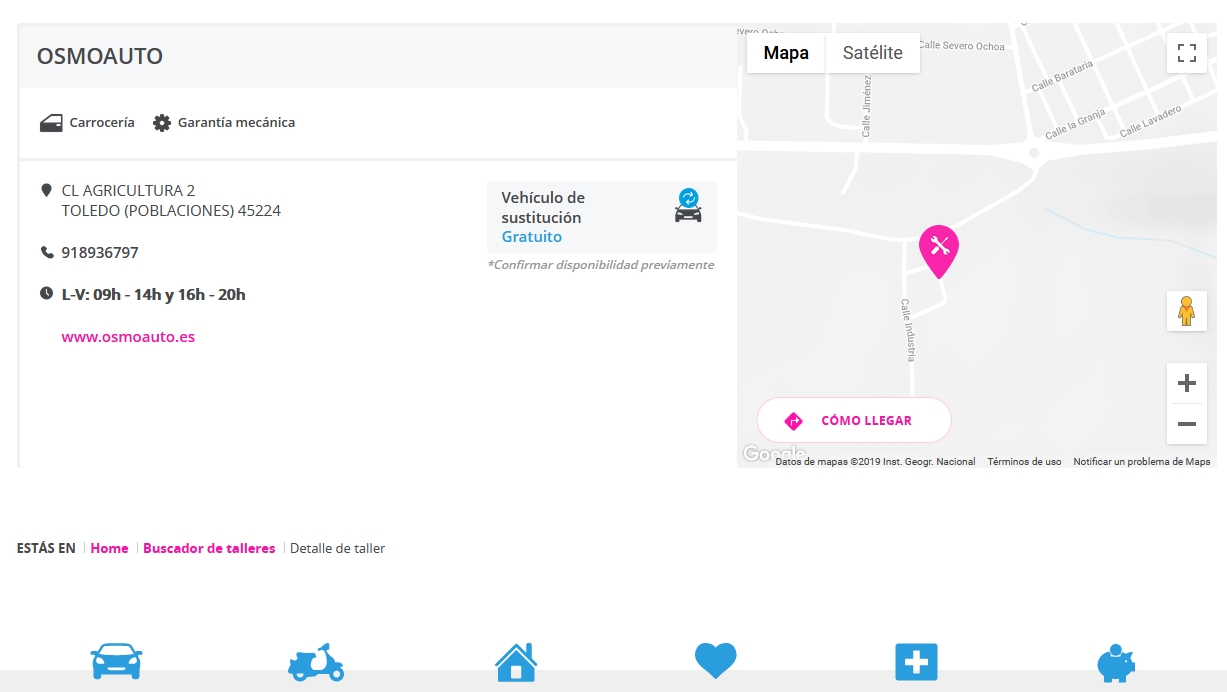Go to Home in breadcrumb
1227x692 pixels.
109,548
